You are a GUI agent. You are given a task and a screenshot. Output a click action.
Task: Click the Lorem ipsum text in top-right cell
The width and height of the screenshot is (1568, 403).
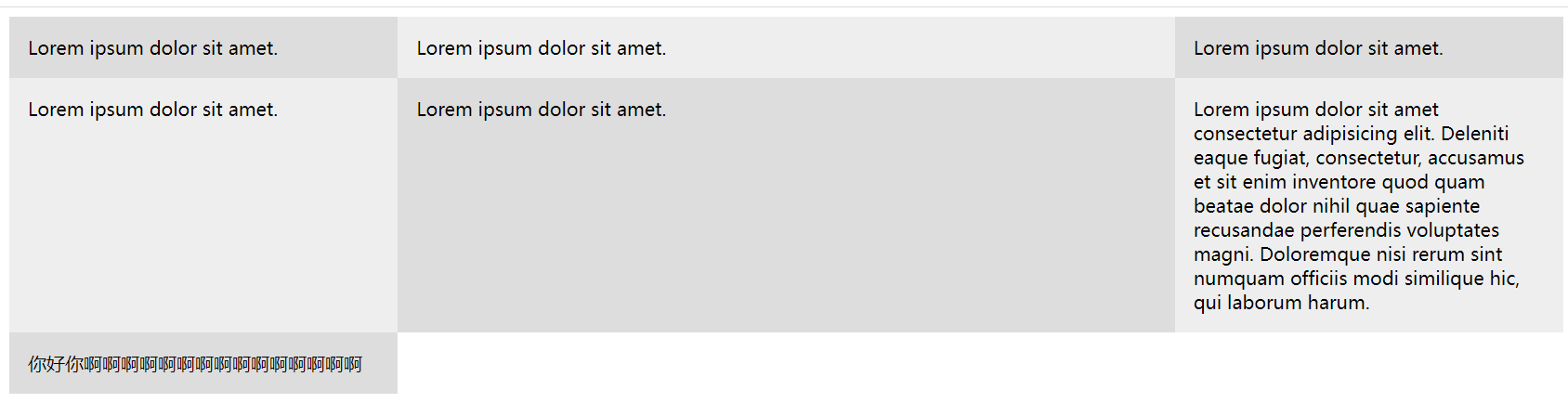(1318, 48)
